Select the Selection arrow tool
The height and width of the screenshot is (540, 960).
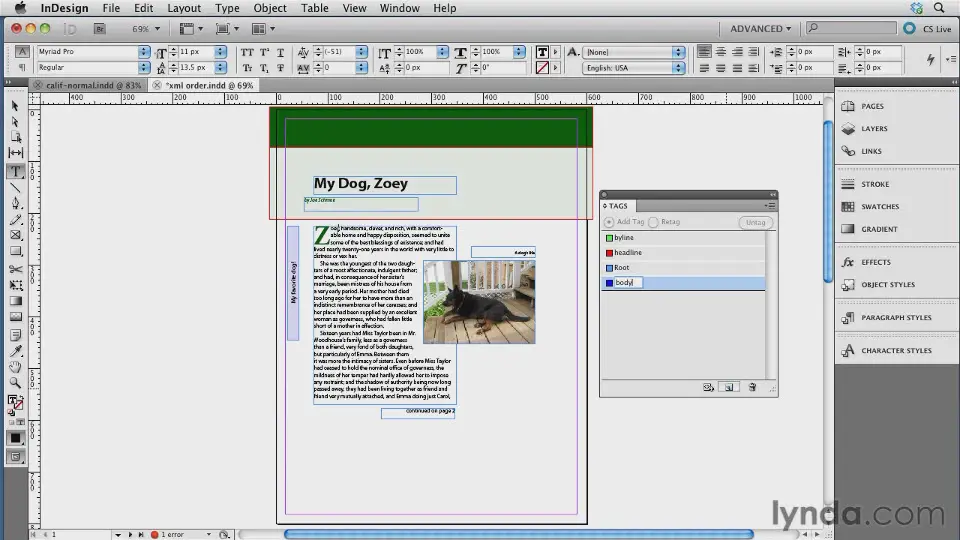15,106
